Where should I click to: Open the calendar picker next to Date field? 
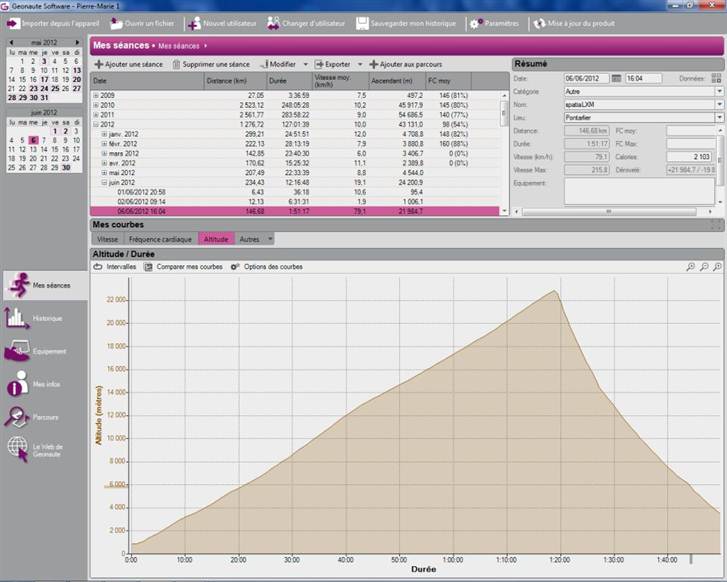pos(616,78)
